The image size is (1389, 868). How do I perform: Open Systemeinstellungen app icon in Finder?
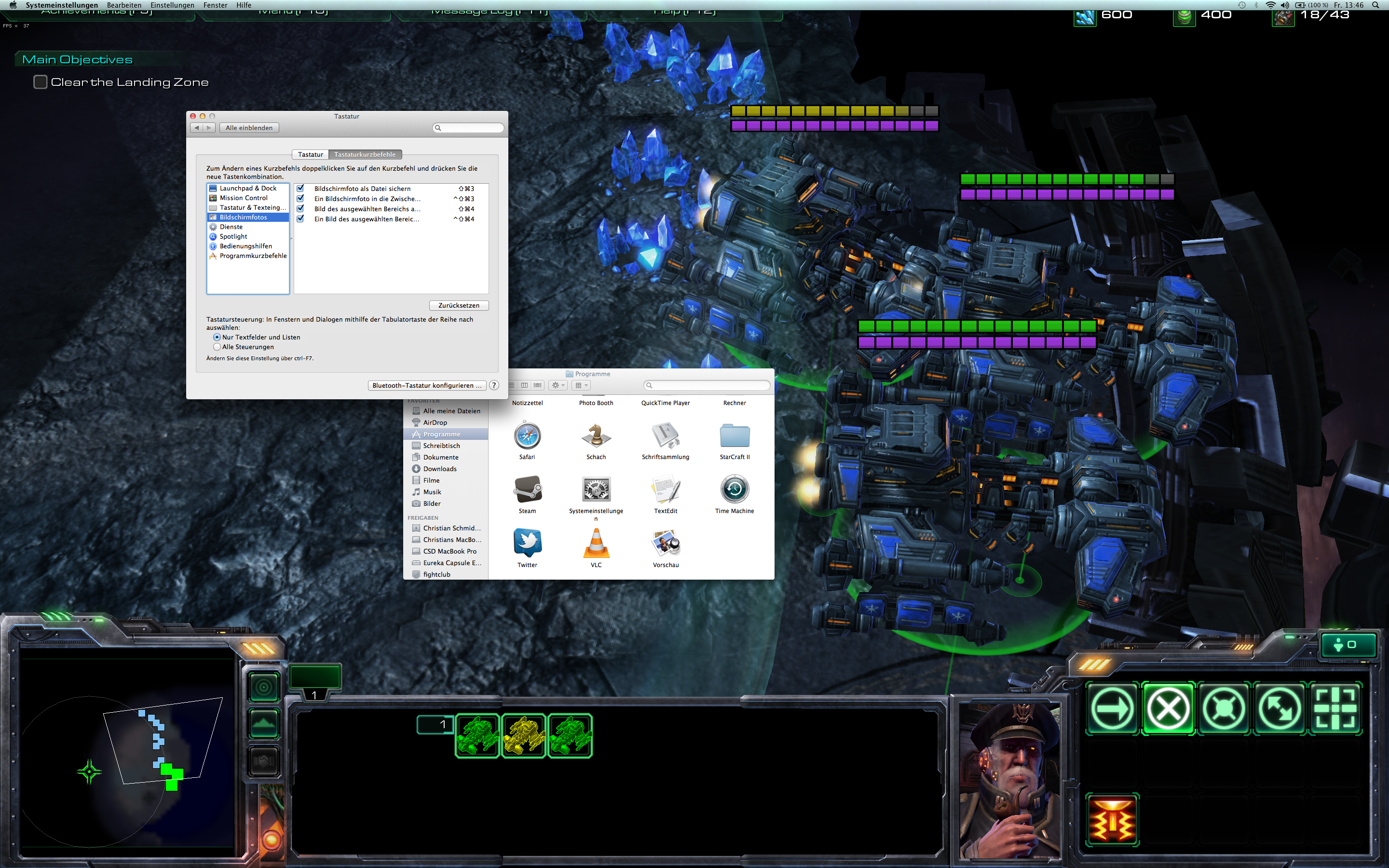coord(596,489)
